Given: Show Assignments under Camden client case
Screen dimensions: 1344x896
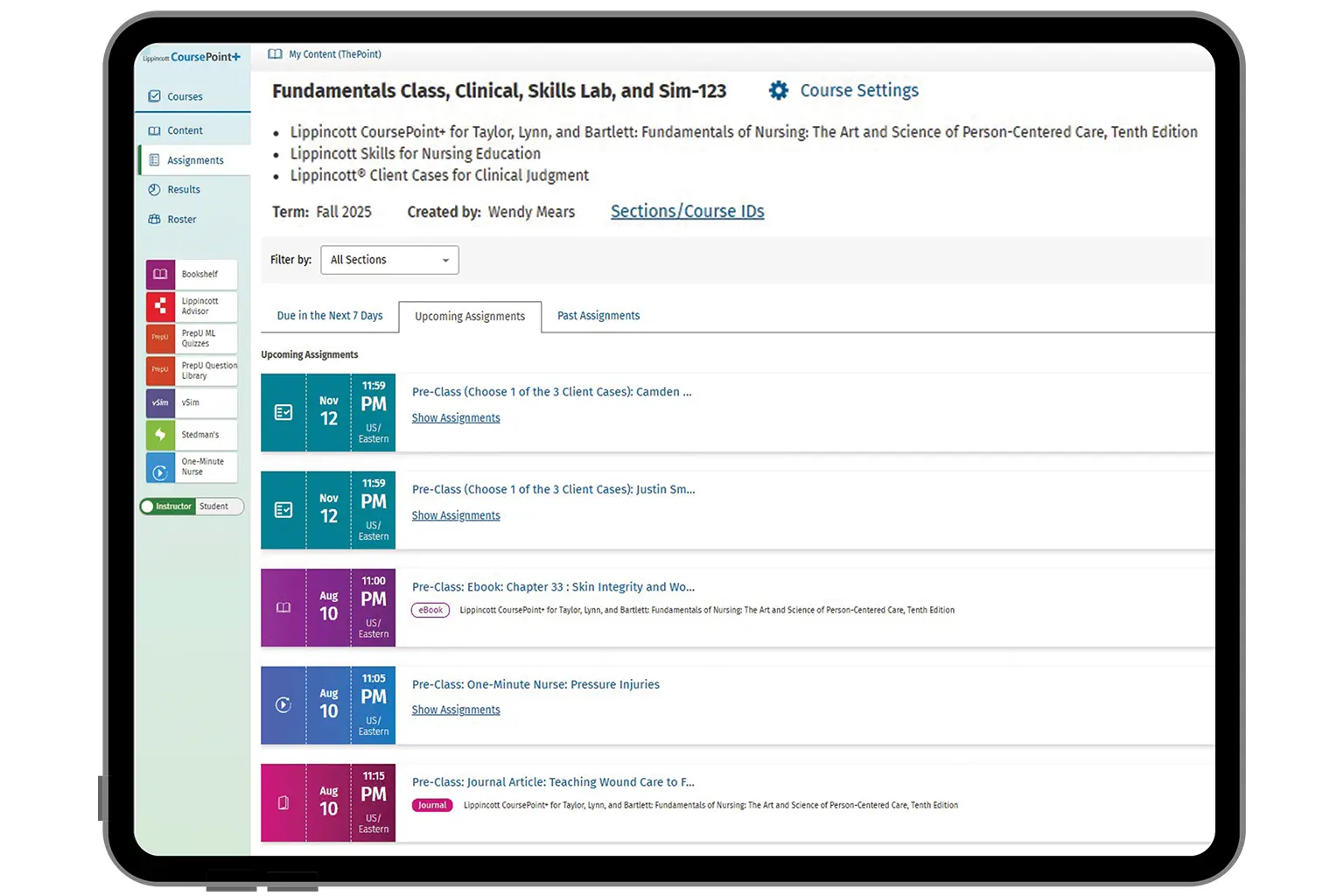Looking at the screenshot, I should (456, 418).
